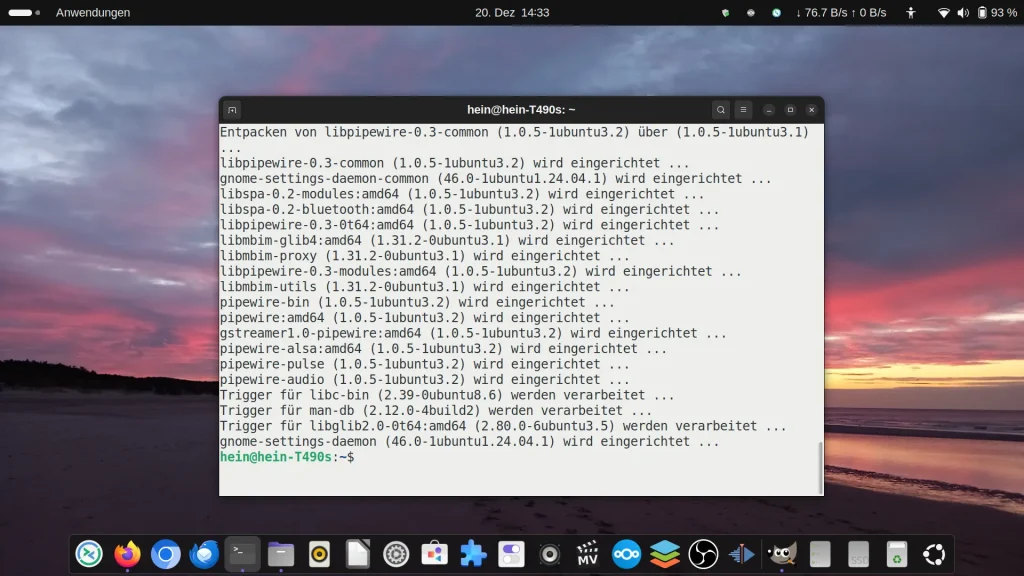Open the terminal hamburger menu
The width and height of the screenshot is (1024, 576).
point(742,109)
